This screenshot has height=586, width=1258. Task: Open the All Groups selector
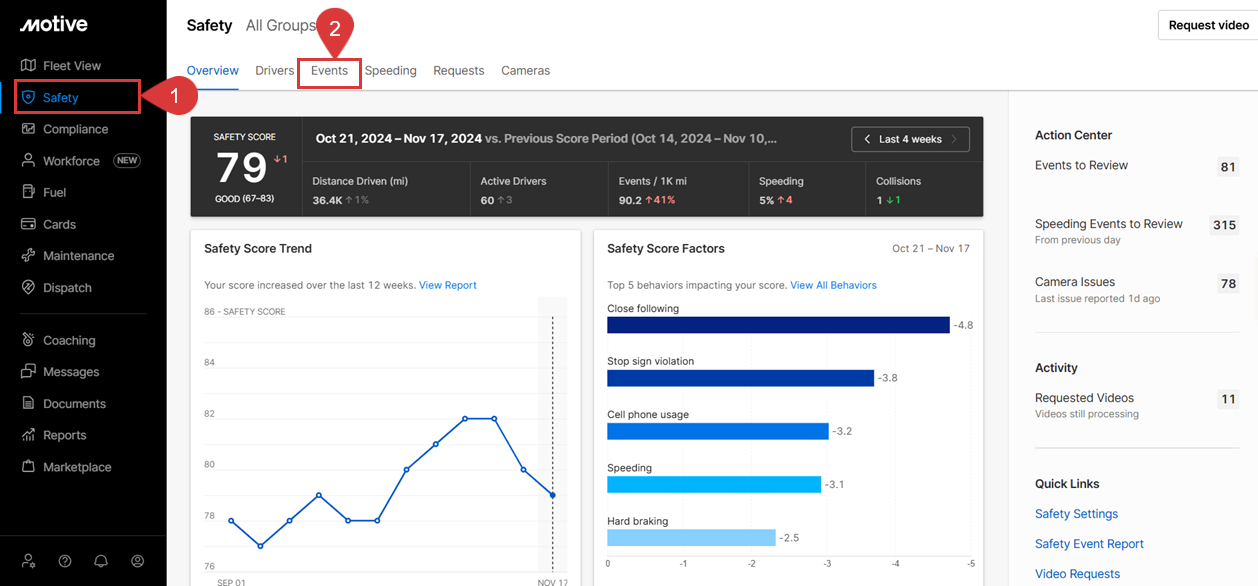coord(281,26)
